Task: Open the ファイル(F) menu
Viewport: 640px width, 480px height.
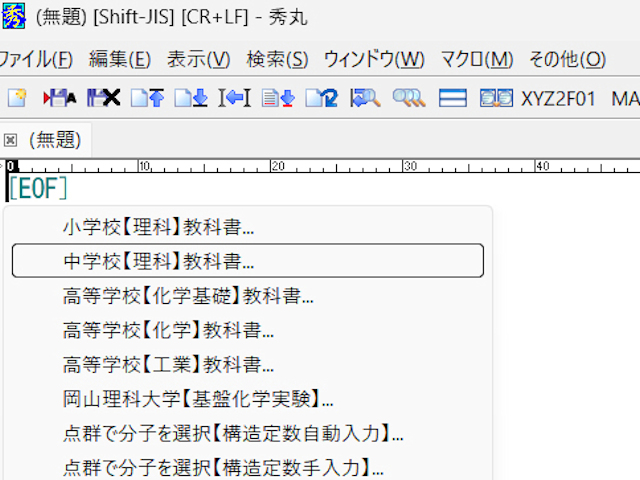Action: click(36, 59)
